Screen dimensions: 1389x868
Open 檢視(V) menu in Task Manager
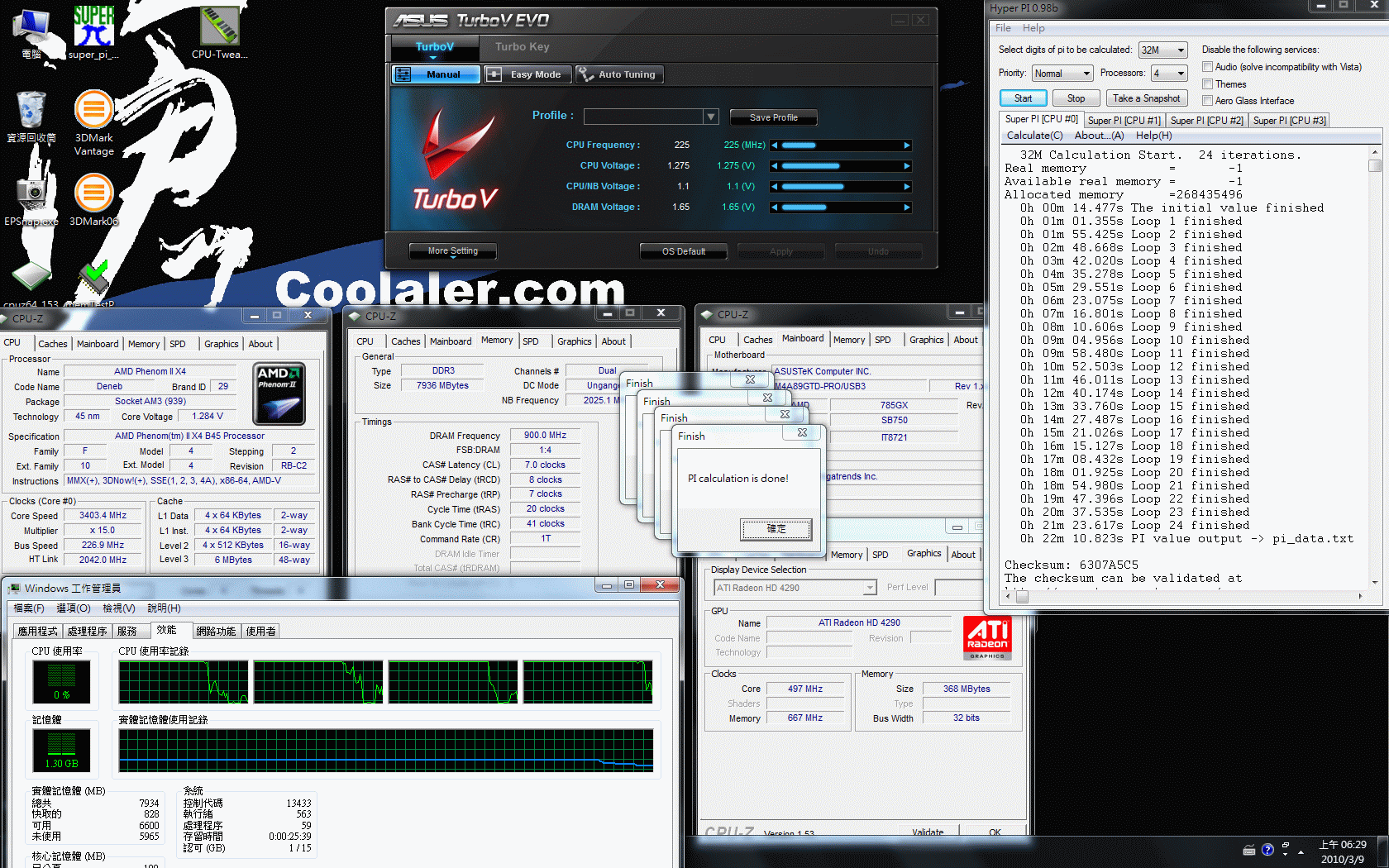[119, 608]
